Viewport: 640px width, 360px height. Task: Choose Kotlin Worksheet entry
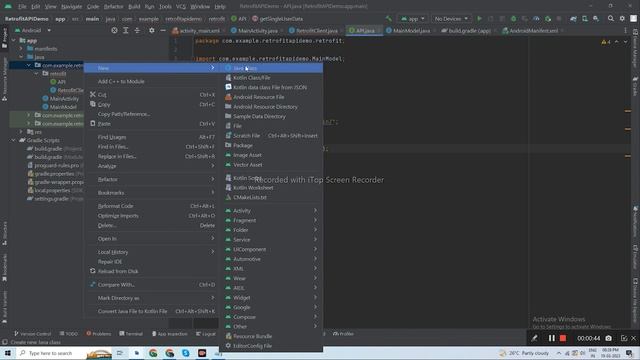(x=271, y=188)
